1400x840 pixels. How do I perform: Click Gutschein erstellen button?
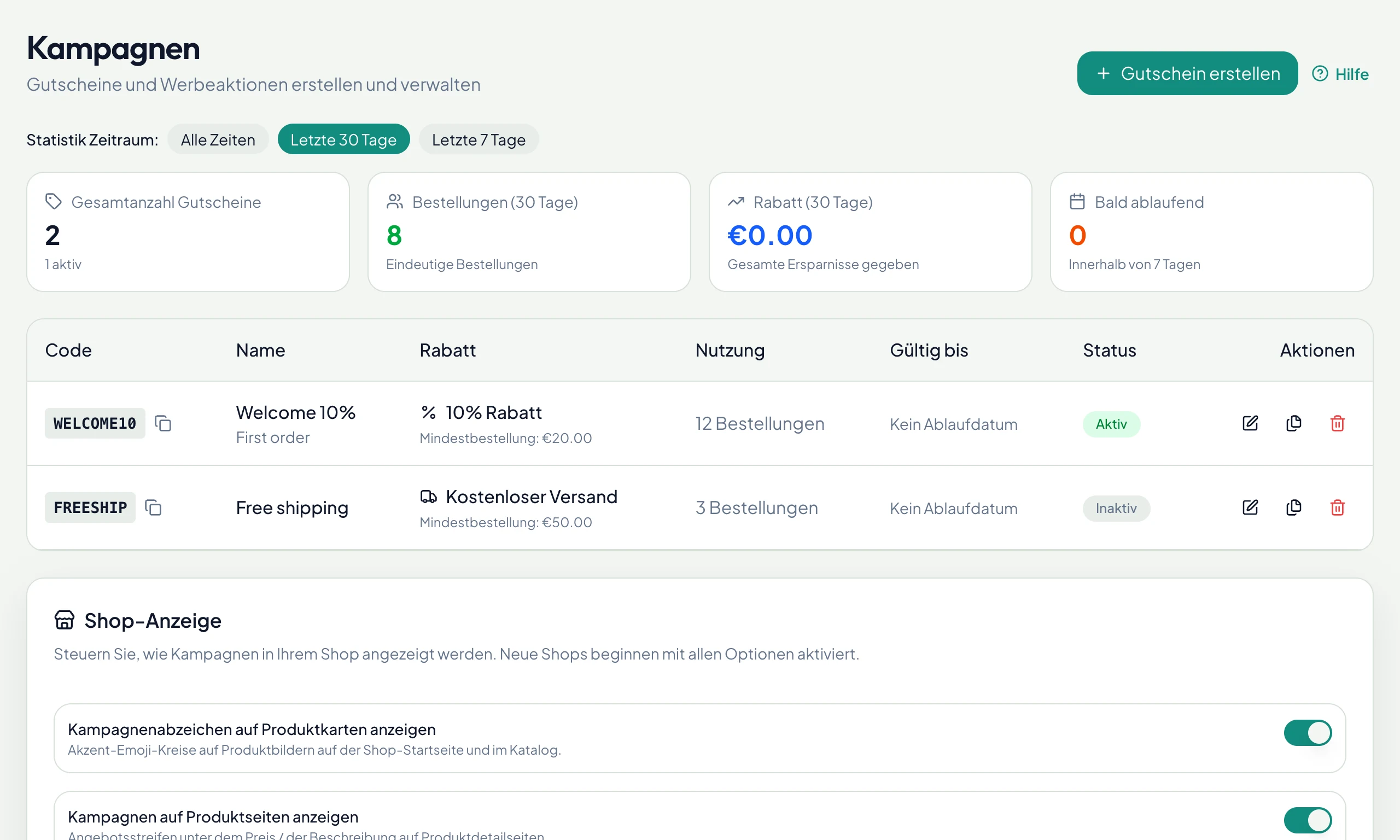(1187, 74)
